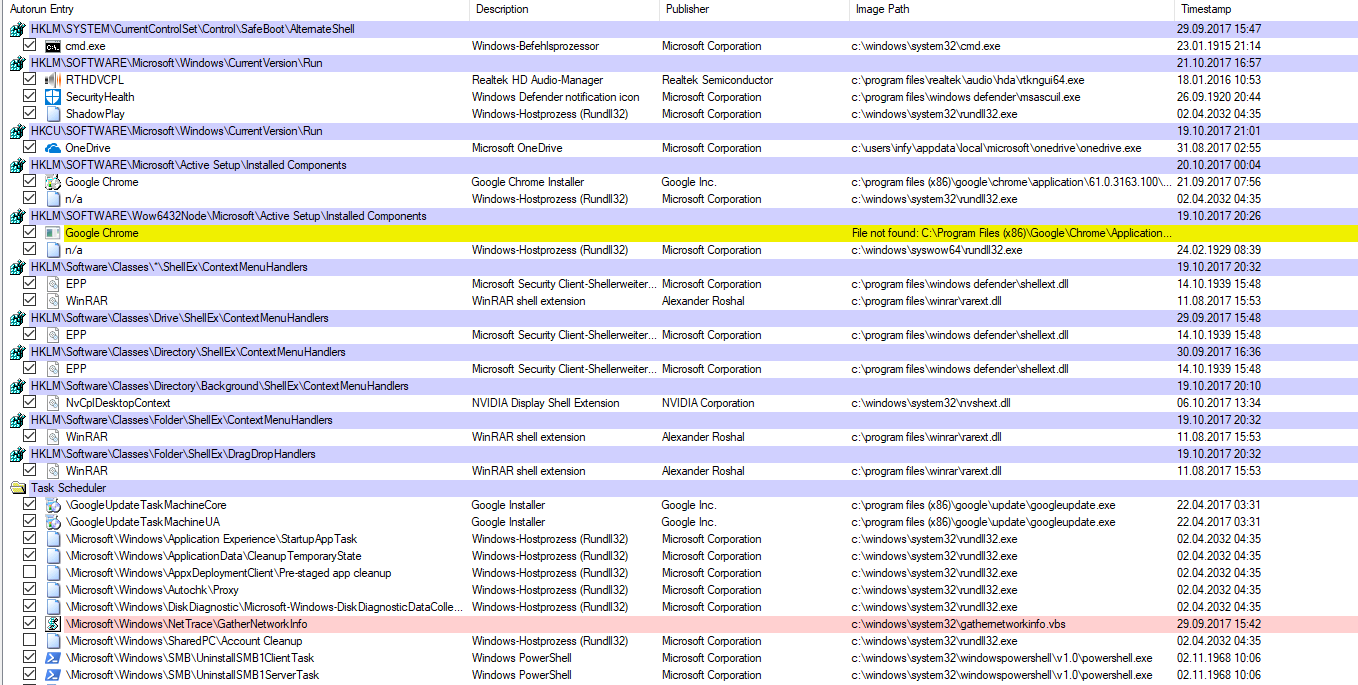Select the Task Scheduler group row
Screen dimensions: 1358x685
point(679,488)
